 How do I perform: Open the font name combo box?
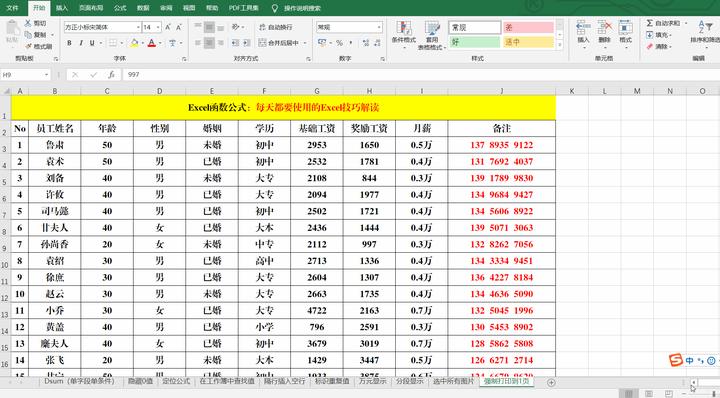click(x=102, y=28)
